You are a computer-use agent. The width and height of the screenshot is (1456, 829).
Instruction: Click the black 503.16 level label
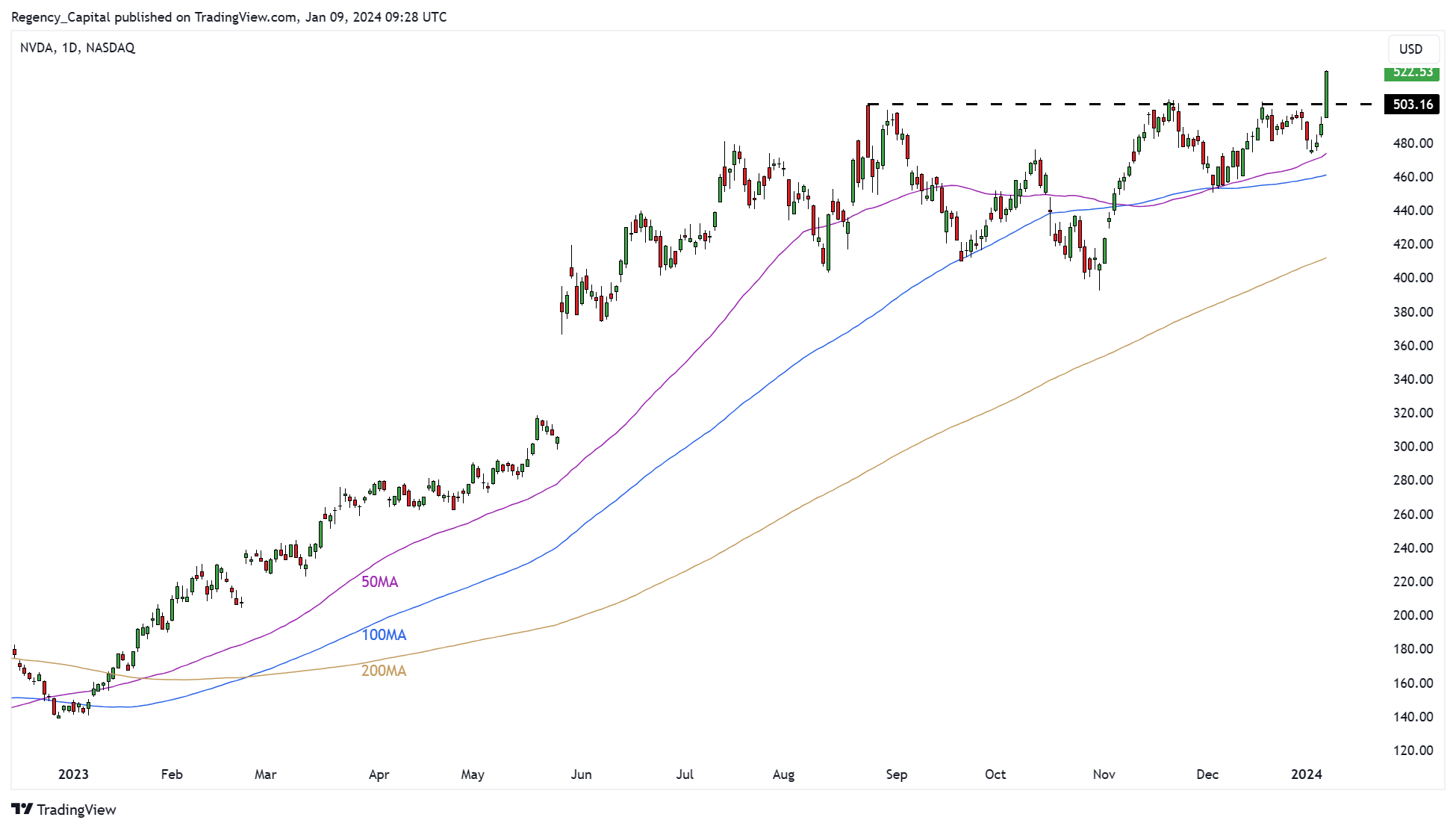click(1411, 104)
